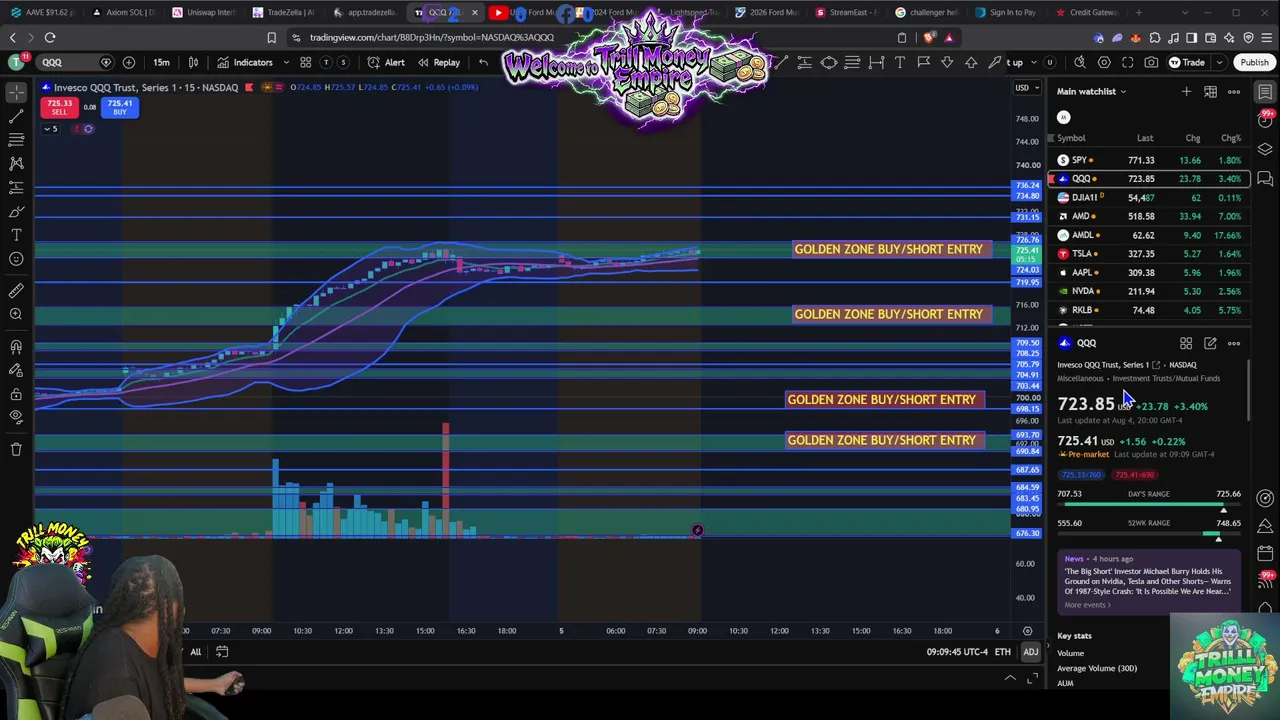
Task: Select the TSLA row in watchlist
Action: [x=1148, y=254]
